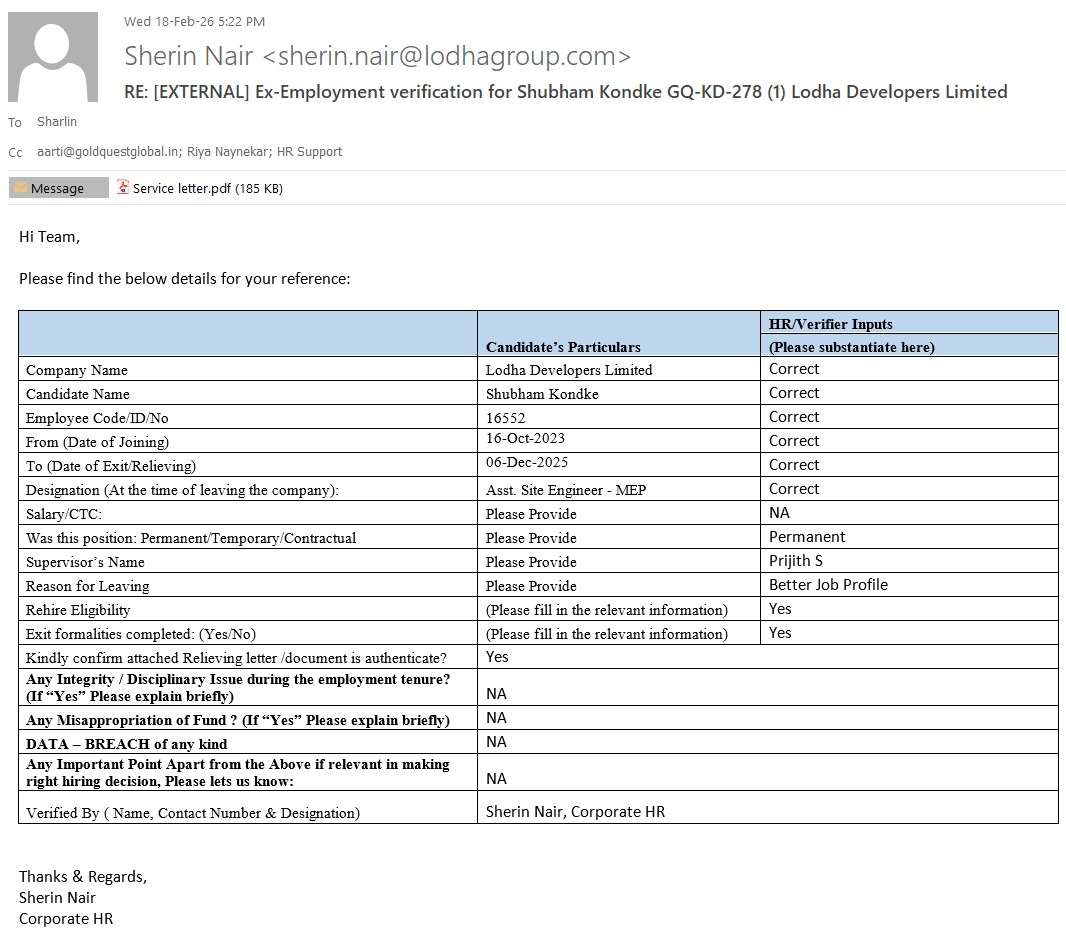
Task: Click 'DATA – BREACH of any kind' label
Action: point(126,744)
